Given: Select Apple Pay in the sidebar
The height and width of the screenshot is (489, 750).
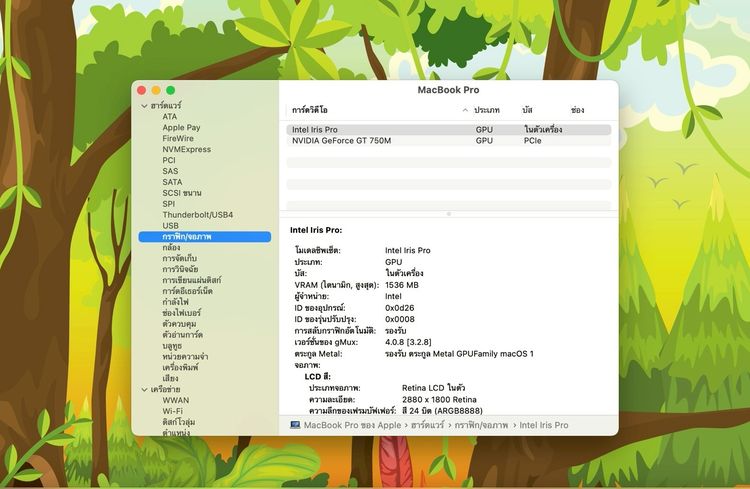Looking at the screenshot, I should click(181, 127).
